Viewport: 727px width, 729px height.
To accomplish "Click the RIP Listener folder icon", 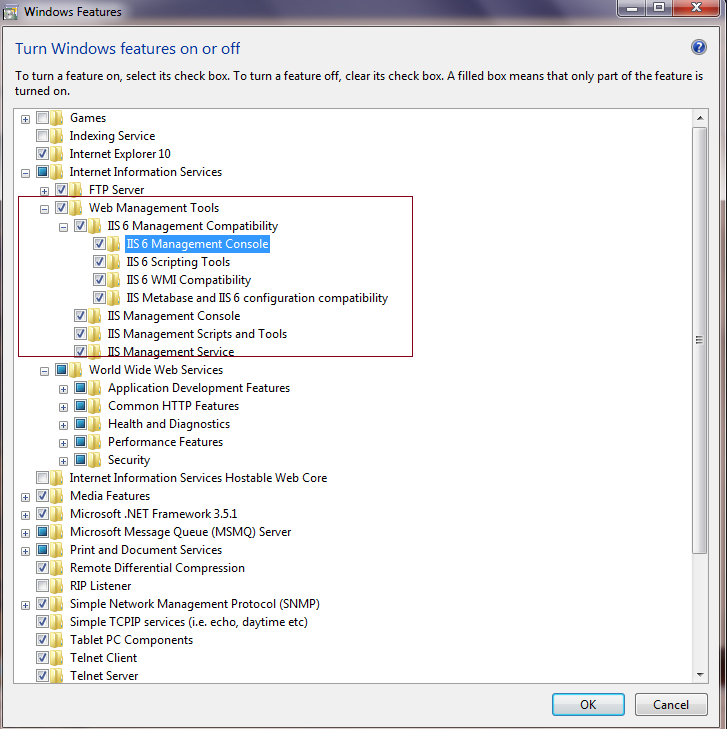I will pos(57,586).
